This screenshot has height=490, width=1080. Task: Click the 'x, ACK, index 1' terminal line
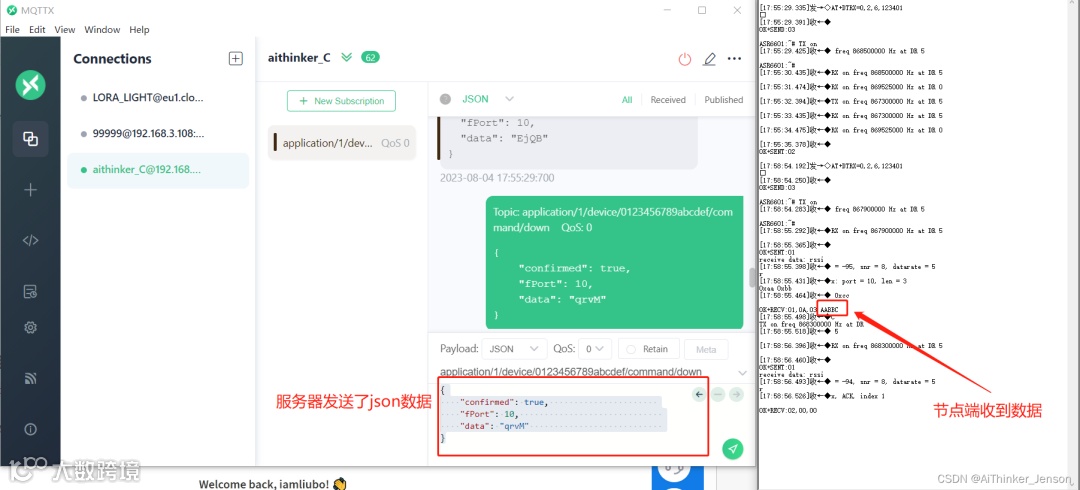821,396
